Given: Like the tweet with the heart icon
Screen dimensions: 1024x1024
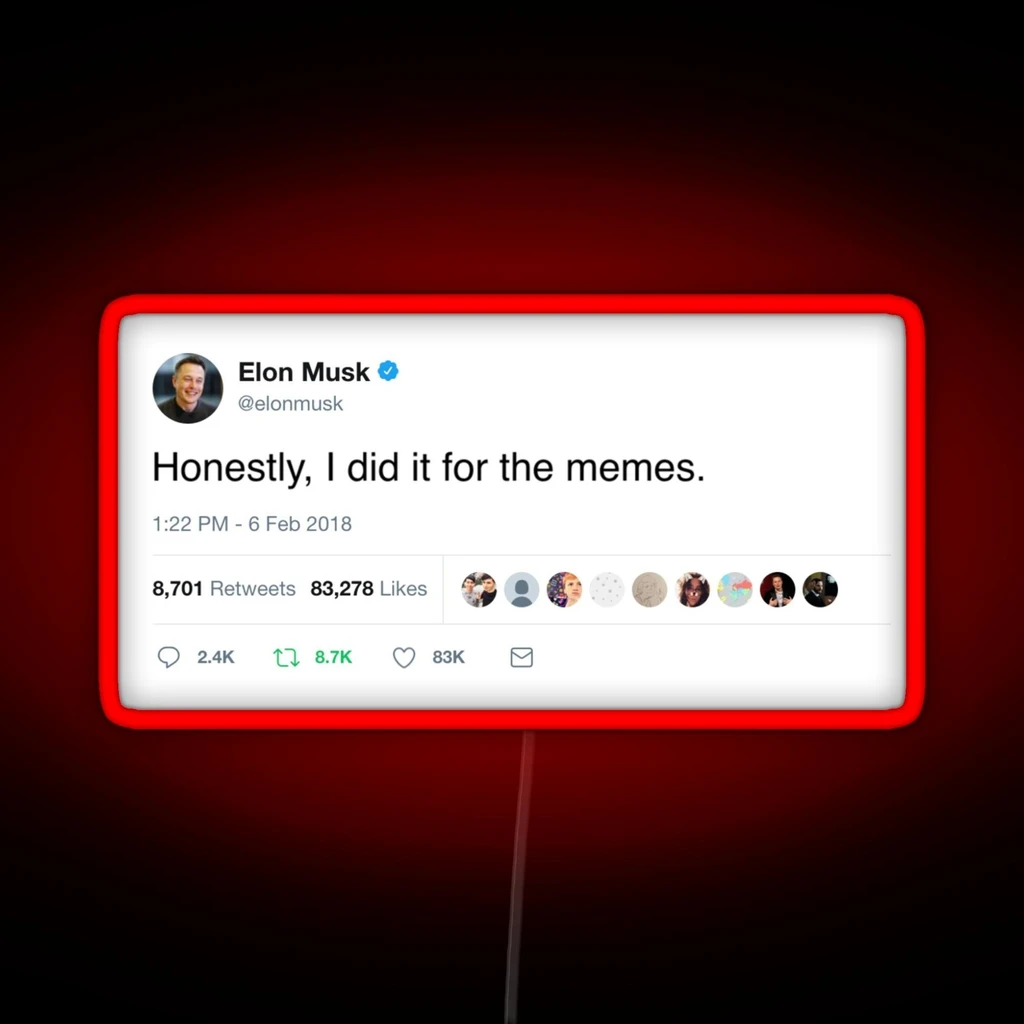Looking at the screenshot, I should 404,657.
